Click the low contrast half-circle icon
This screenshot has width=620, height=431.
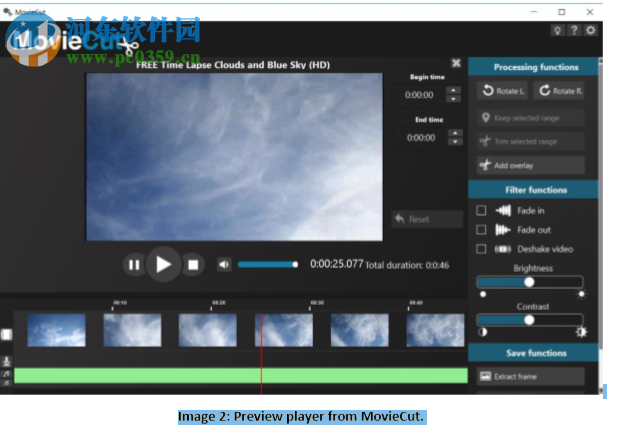coord(482,332)
